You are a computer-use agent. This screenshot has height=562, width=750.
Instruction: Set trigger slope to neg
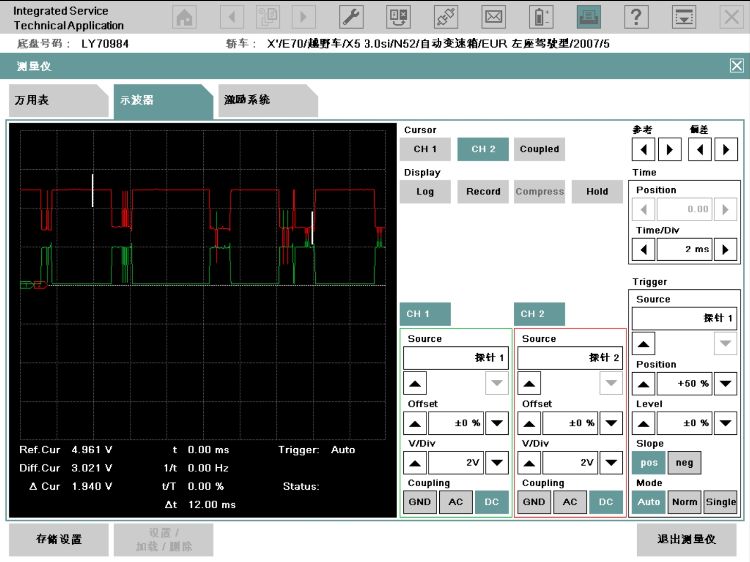tap(684, 463)
